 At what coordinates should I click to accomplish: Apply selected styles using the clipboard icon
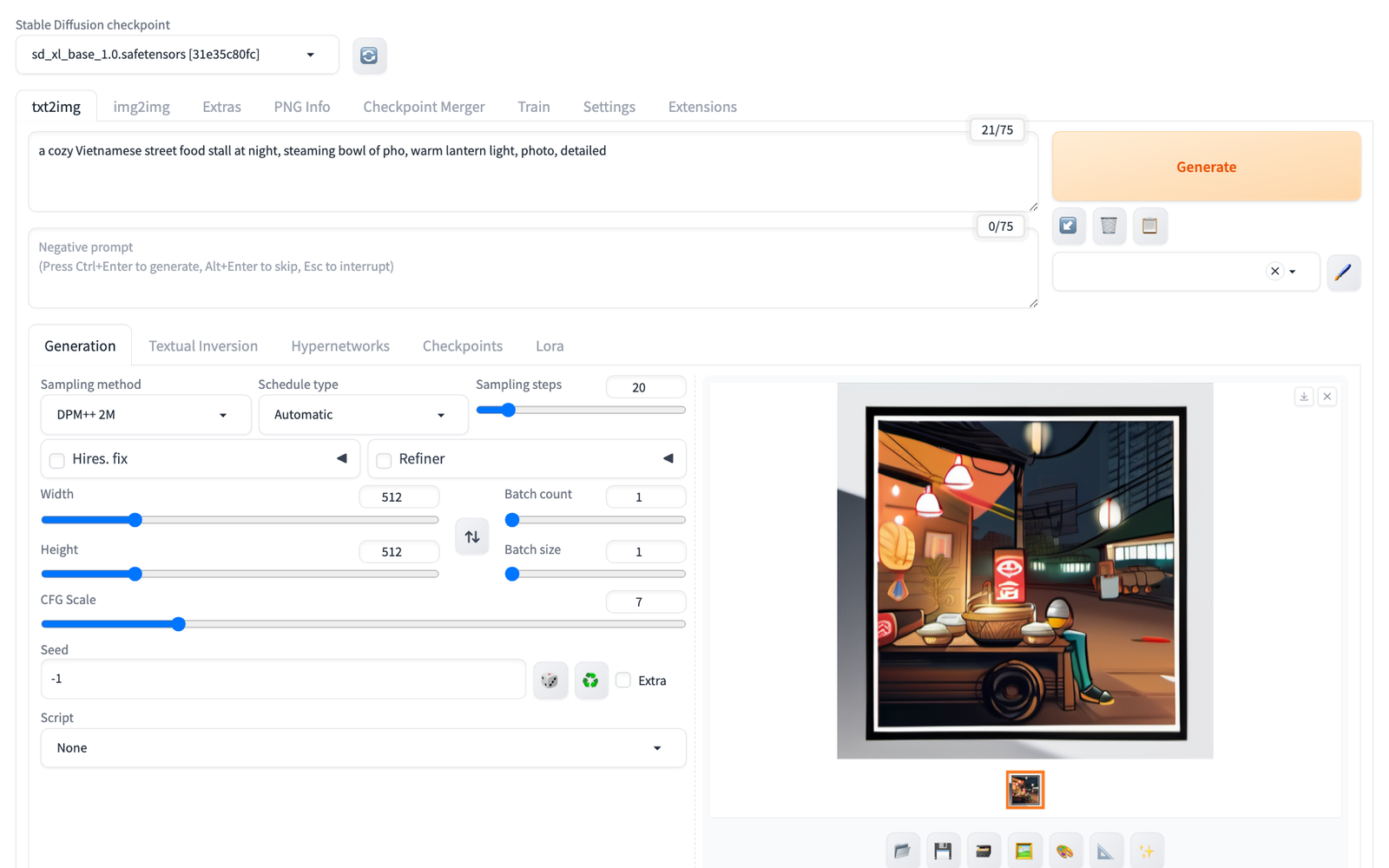click(x=1149, y=226)
